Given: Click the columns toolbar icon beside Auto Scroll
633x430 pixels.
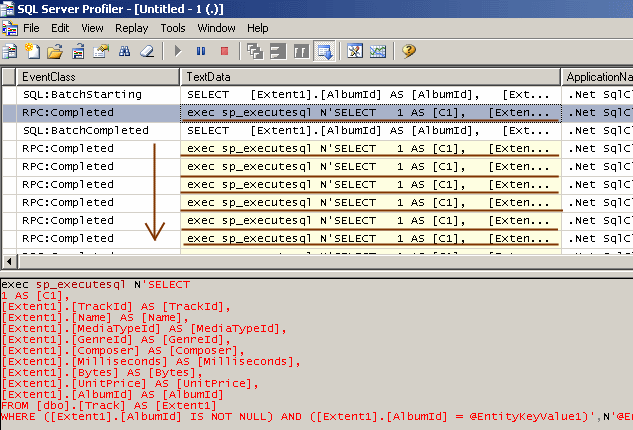Looking at the screenshot, I should [x=301, y=51].
